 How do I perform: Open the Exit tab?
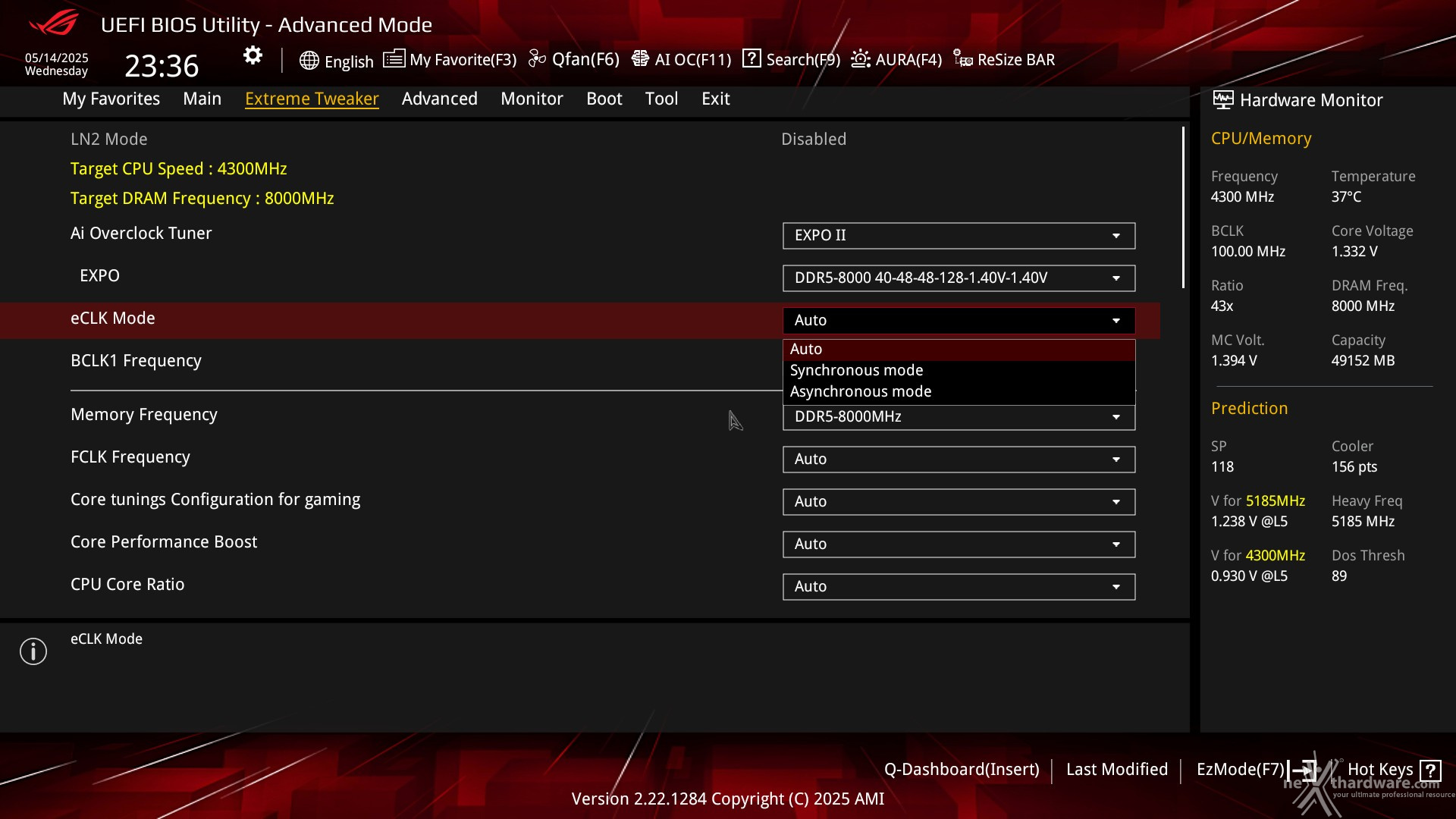click(x=716, y=99)
